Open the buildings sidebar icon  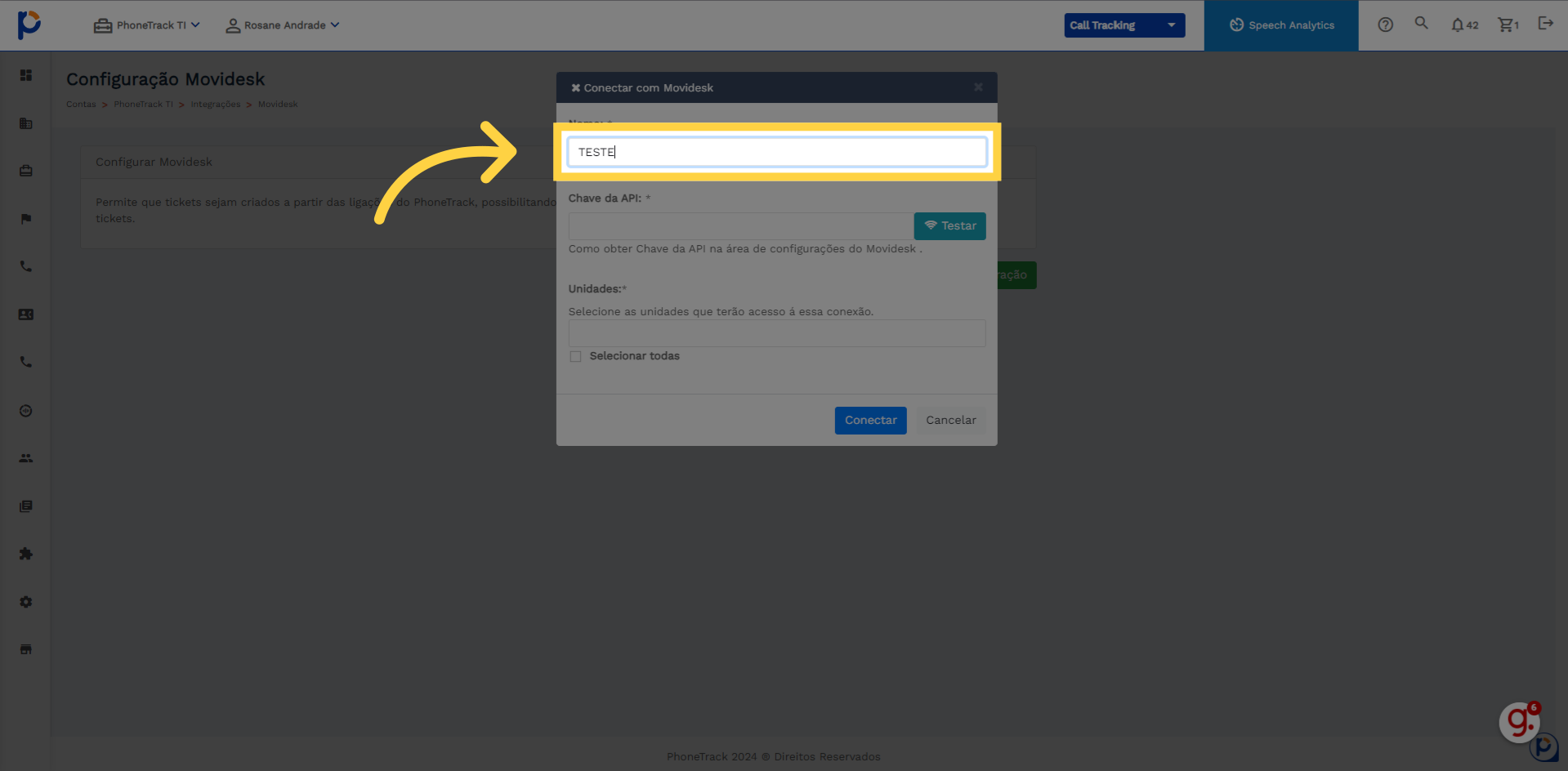[26, 123]
